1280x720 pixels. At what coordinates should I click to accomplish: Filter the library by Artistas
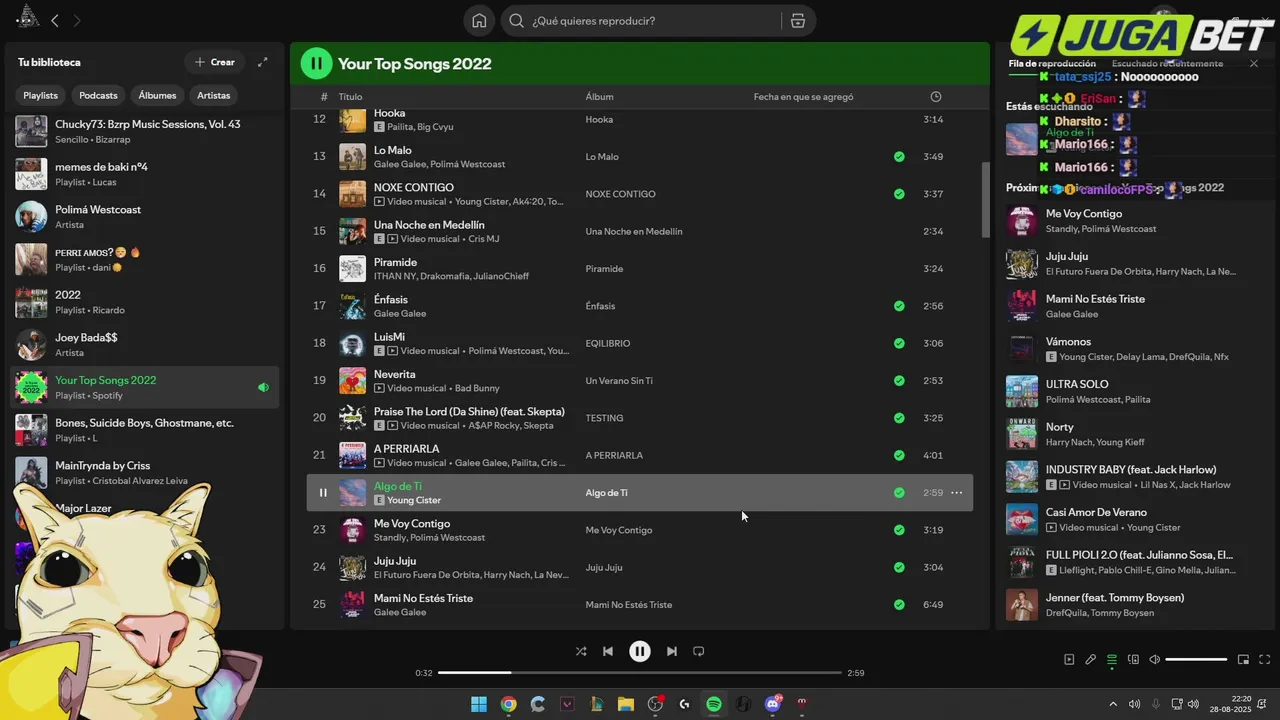[x=214, y=95]
